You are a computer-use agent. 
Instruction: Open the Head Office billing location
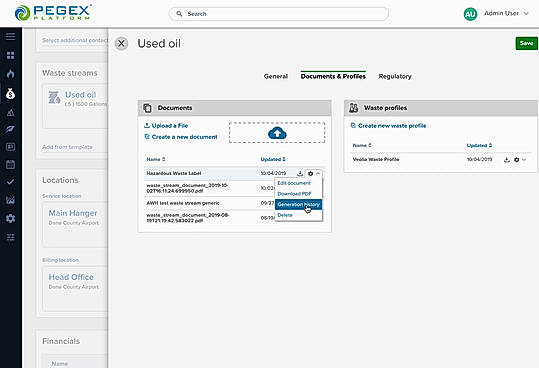coord(71,277)
